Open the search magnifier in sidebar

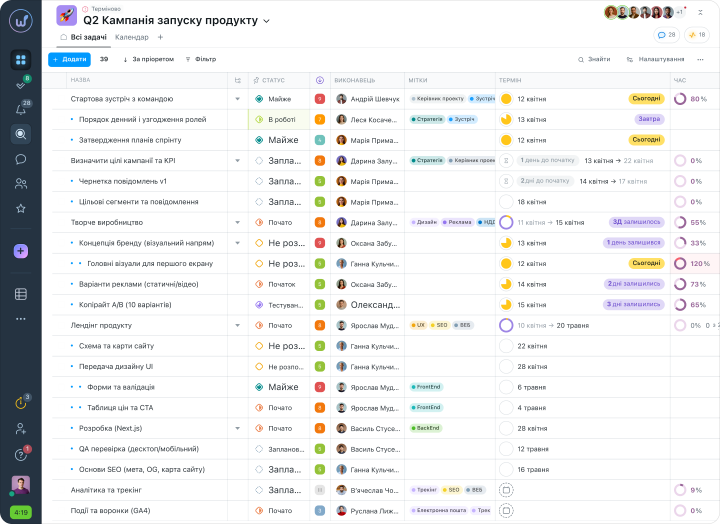[21, 134]
